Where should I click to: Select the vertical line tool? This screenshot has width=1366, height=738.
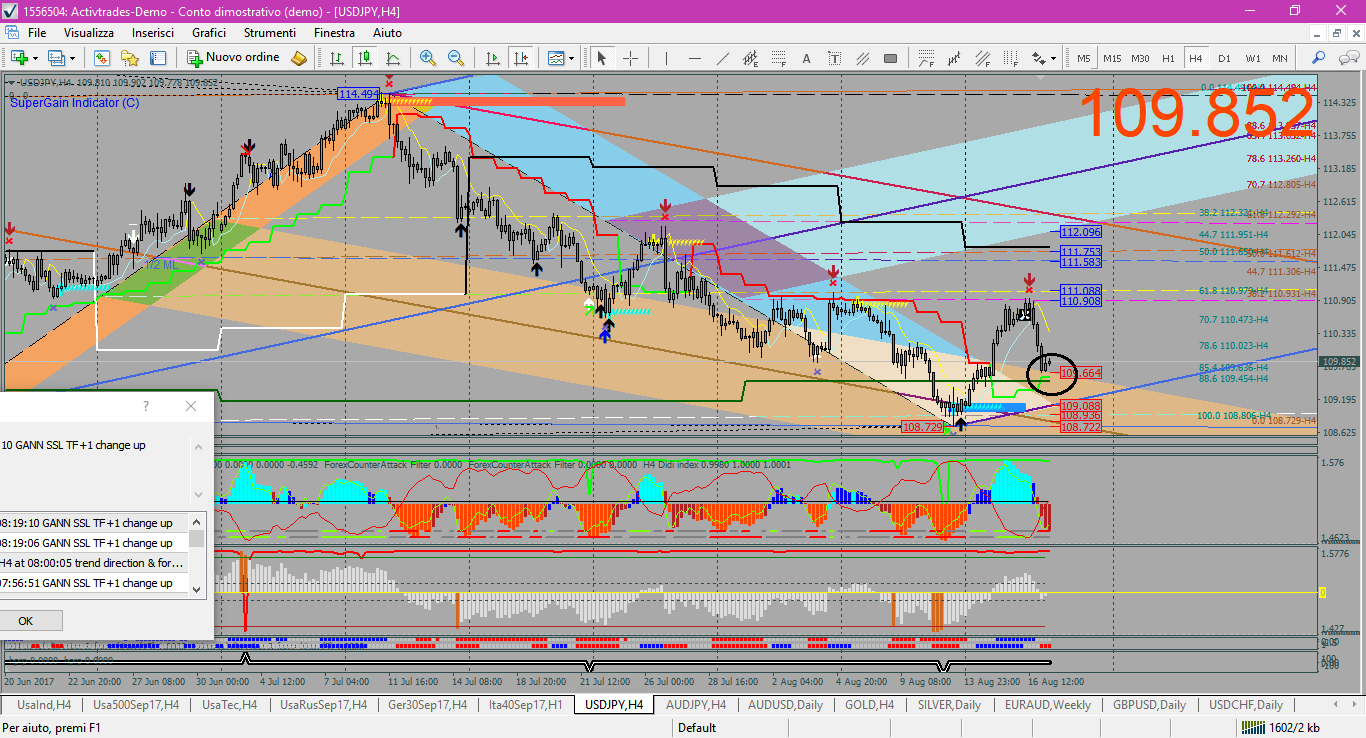click(666, 58)
